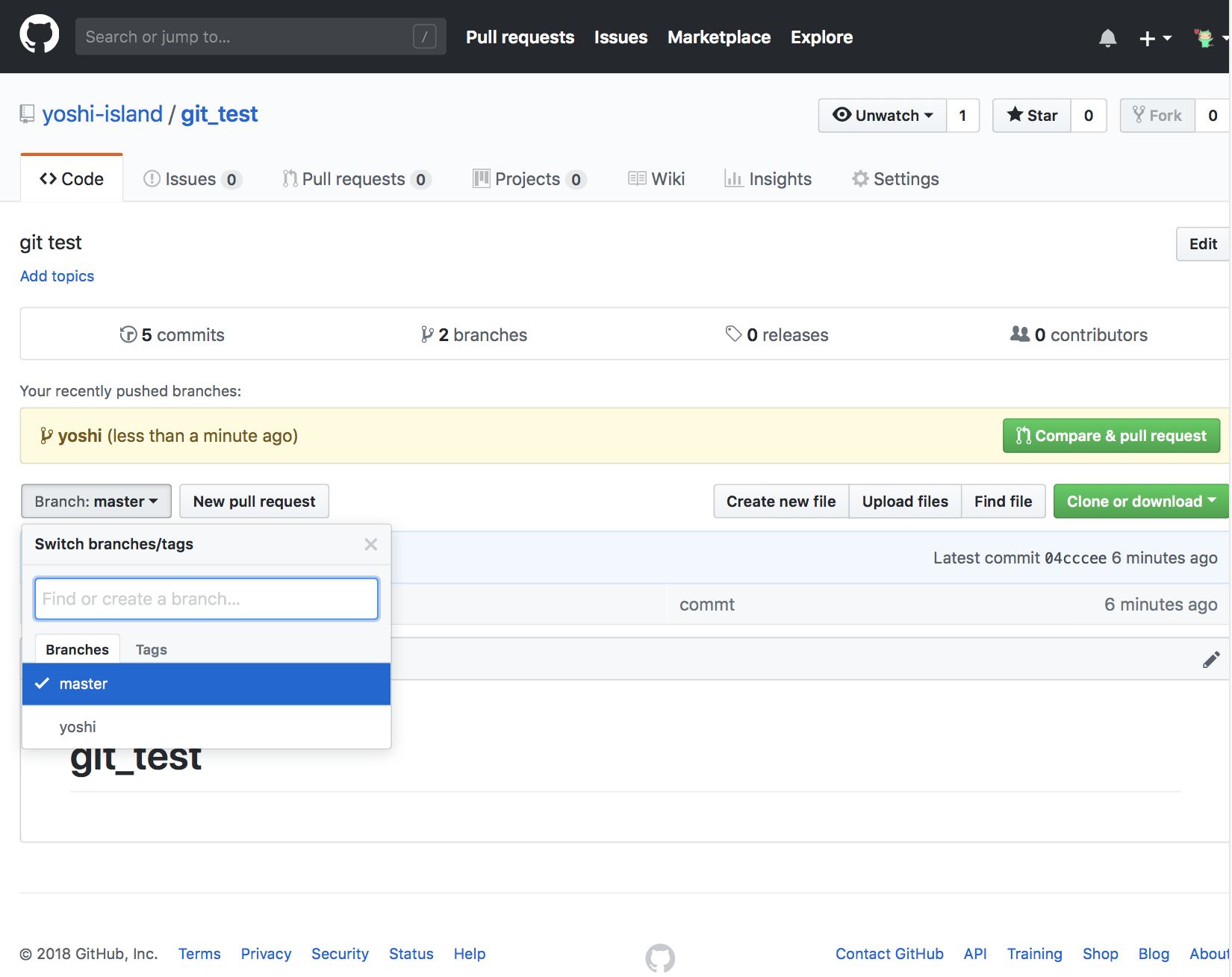This screenshot has width=1232, height=977.
Task: Open the Code tab
Action: click(x=72, y=179)
